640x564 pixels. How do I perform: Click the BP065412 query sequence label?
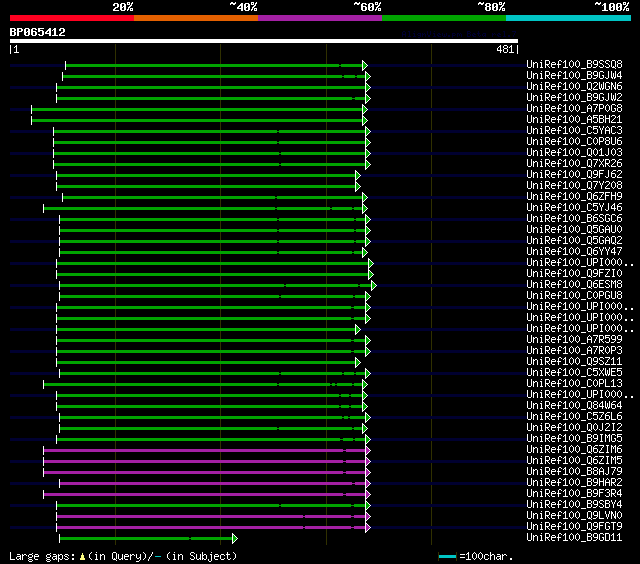pyautogui.click(x=37, y=32)
